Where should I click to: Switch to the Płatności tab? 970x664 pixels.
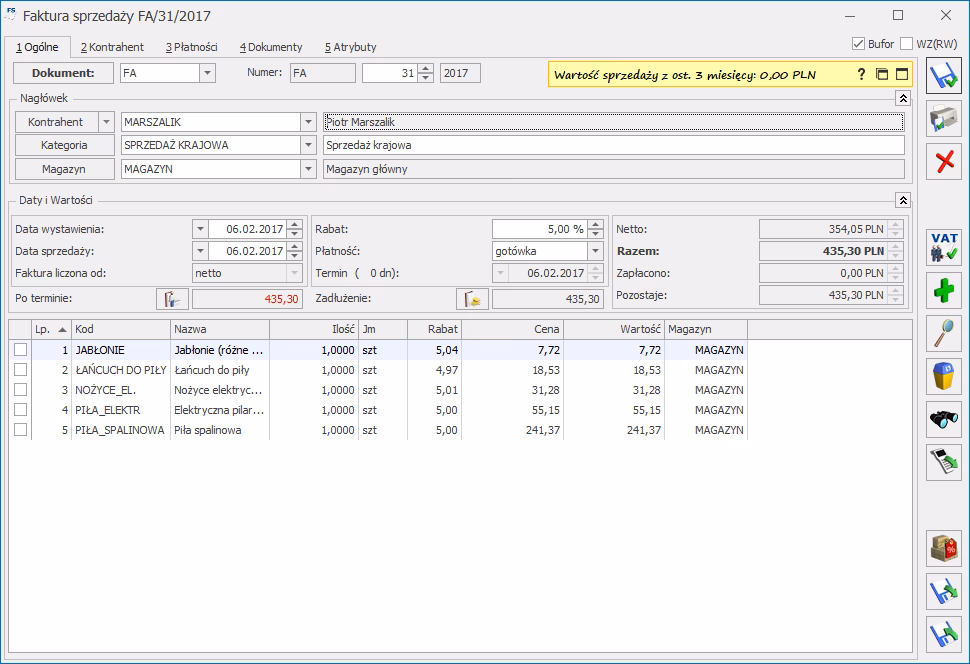click(191, 47)
